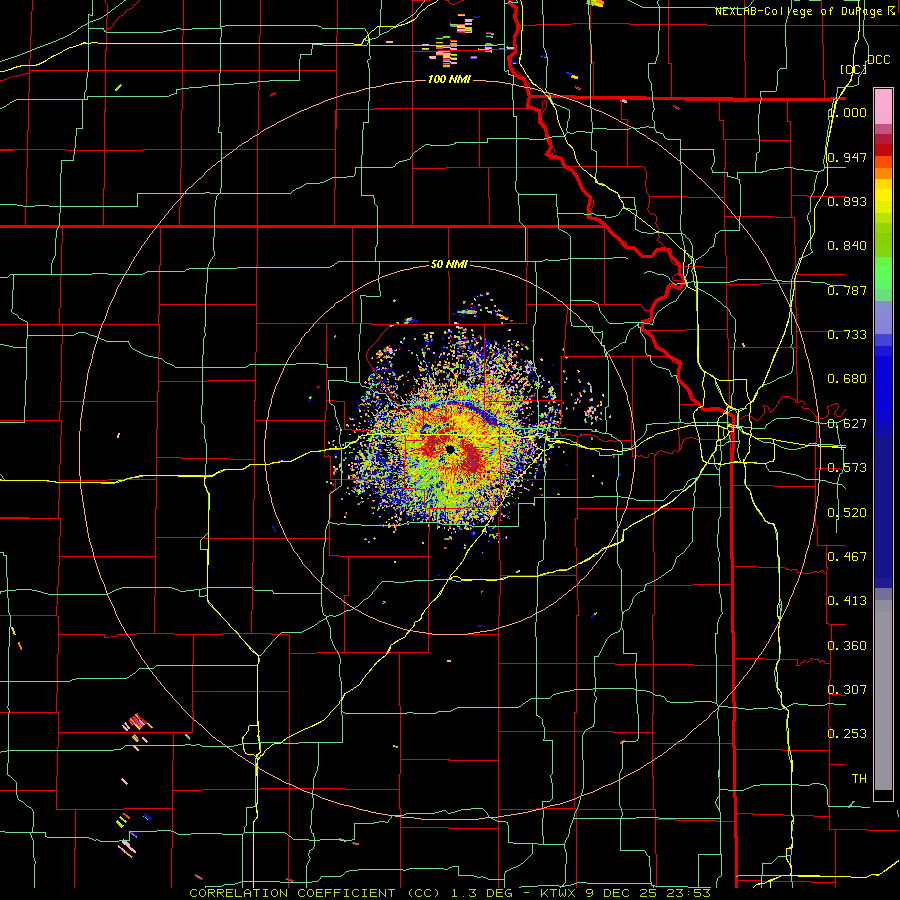Screen dimensions: 900x900
Task: Pick the bright green color bar segment
Action: click(x=883, y=273)
